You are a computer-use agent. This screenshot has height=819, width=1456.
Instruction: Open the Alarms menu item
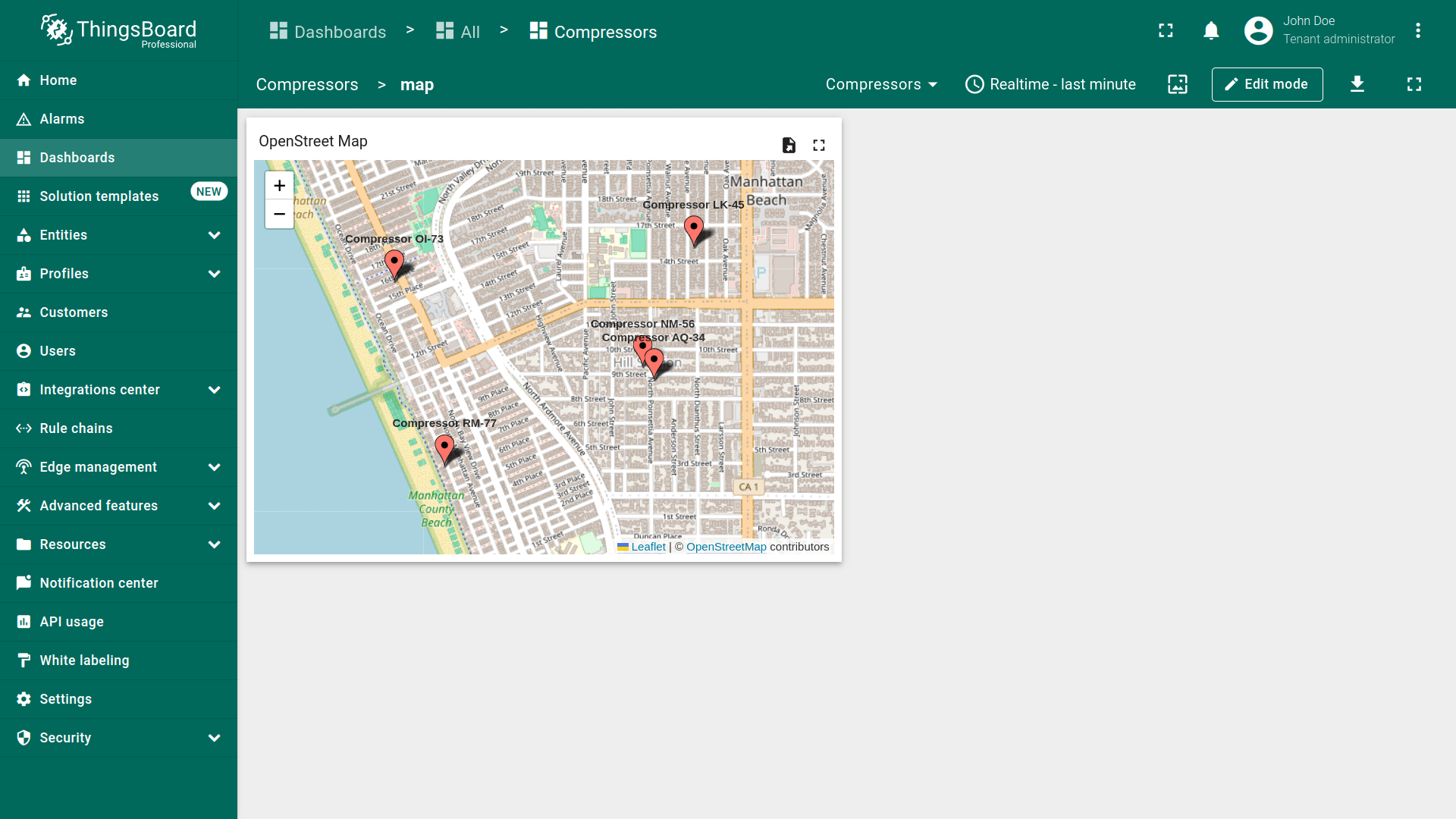click(x=62, y=119)
